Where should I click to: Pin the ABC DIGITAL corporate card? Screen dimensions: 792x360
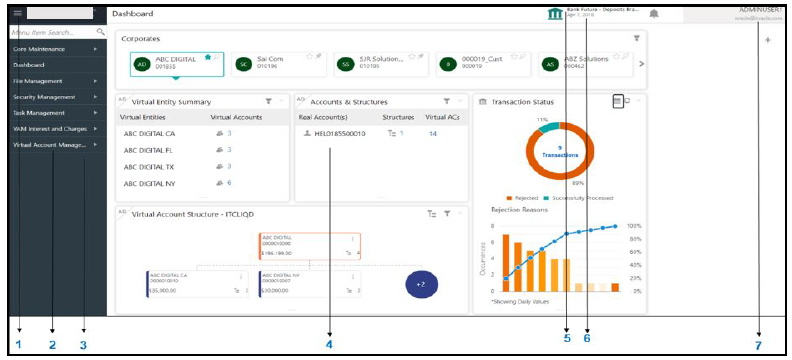(216, 57)
